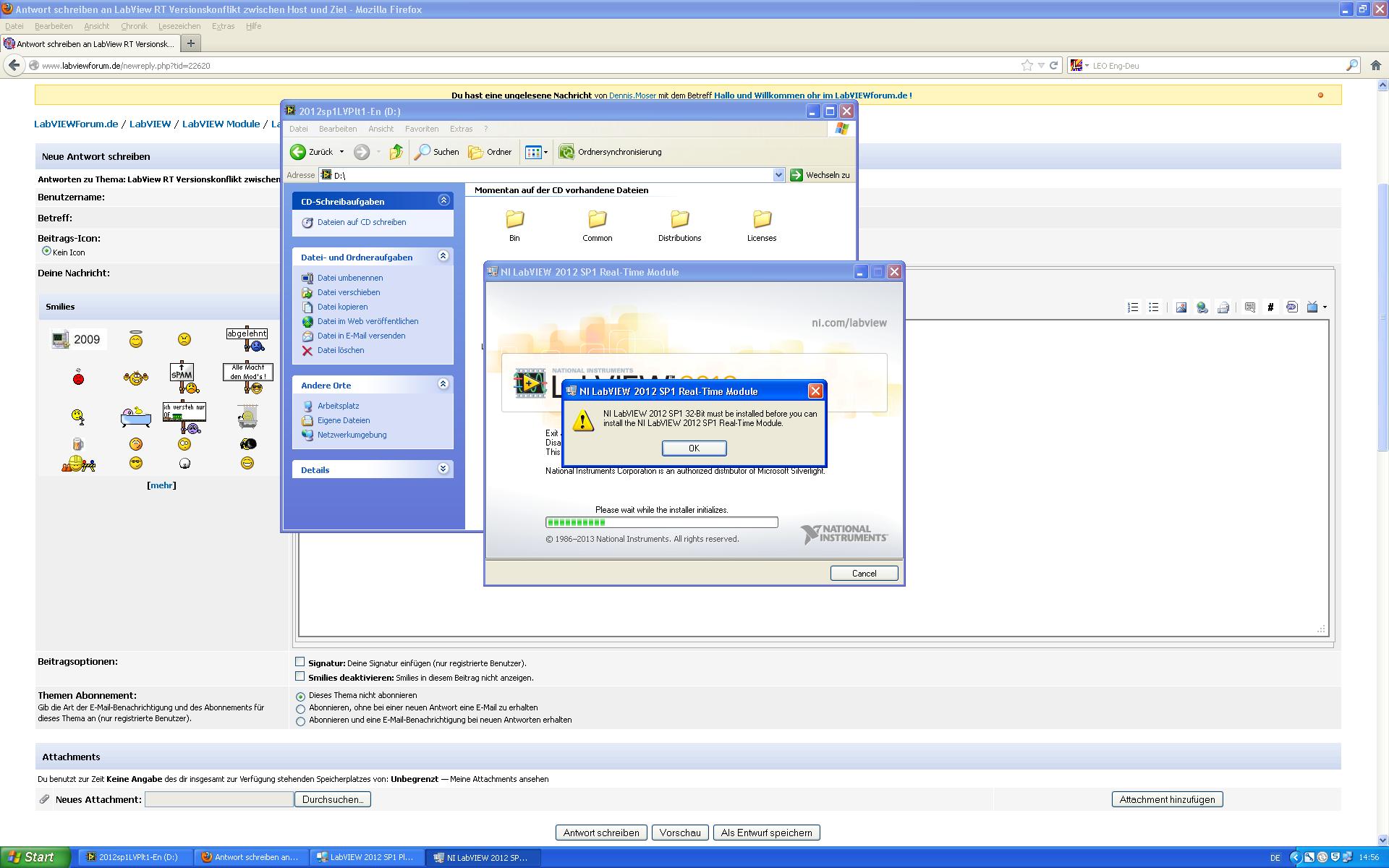Click the reload page icon
The width and height of the screenshot is (1389, 868).
pyautogui.click(x=1054, y=65)
